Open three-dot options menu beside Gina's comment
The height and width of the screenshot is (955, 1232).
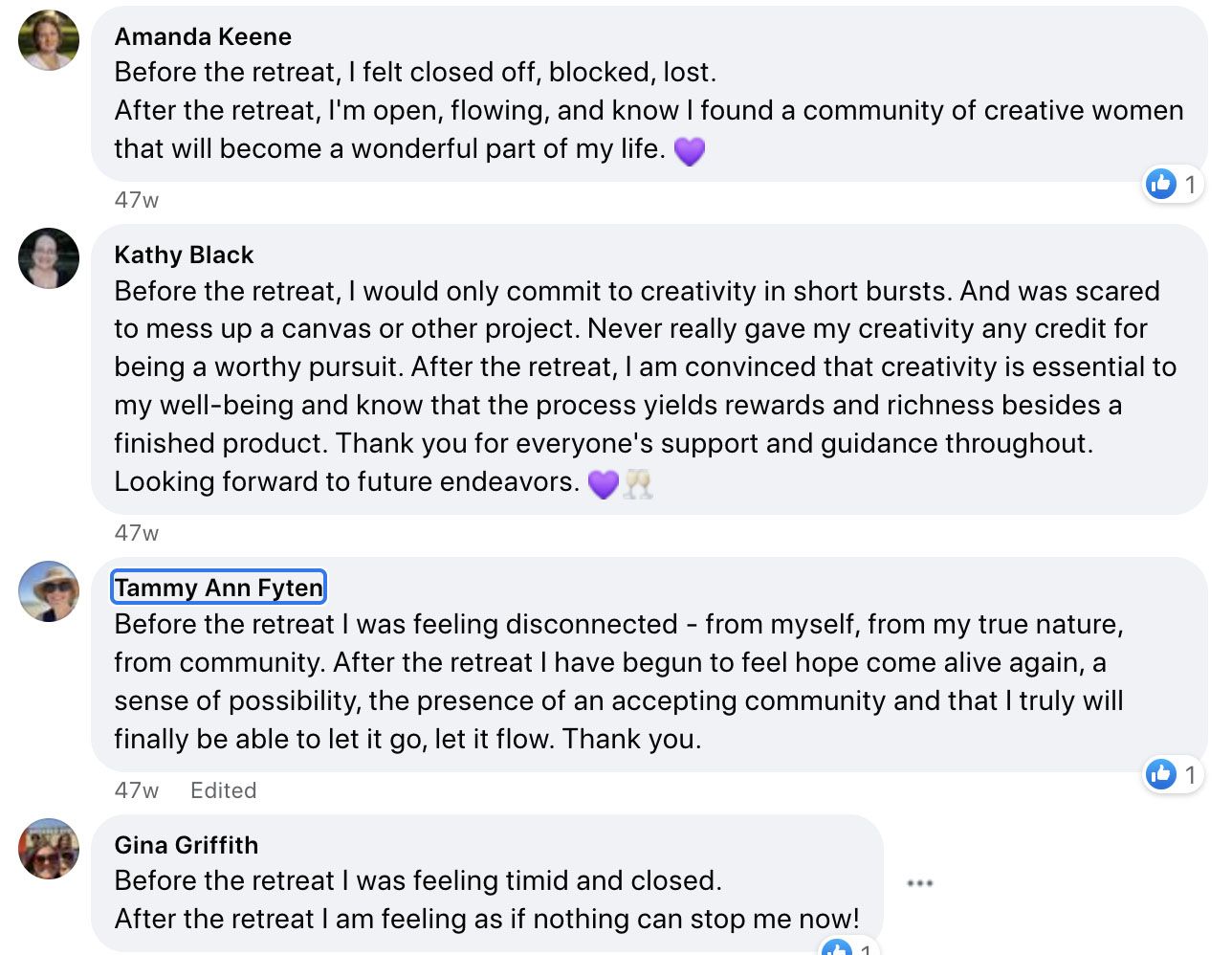point(919,882)
